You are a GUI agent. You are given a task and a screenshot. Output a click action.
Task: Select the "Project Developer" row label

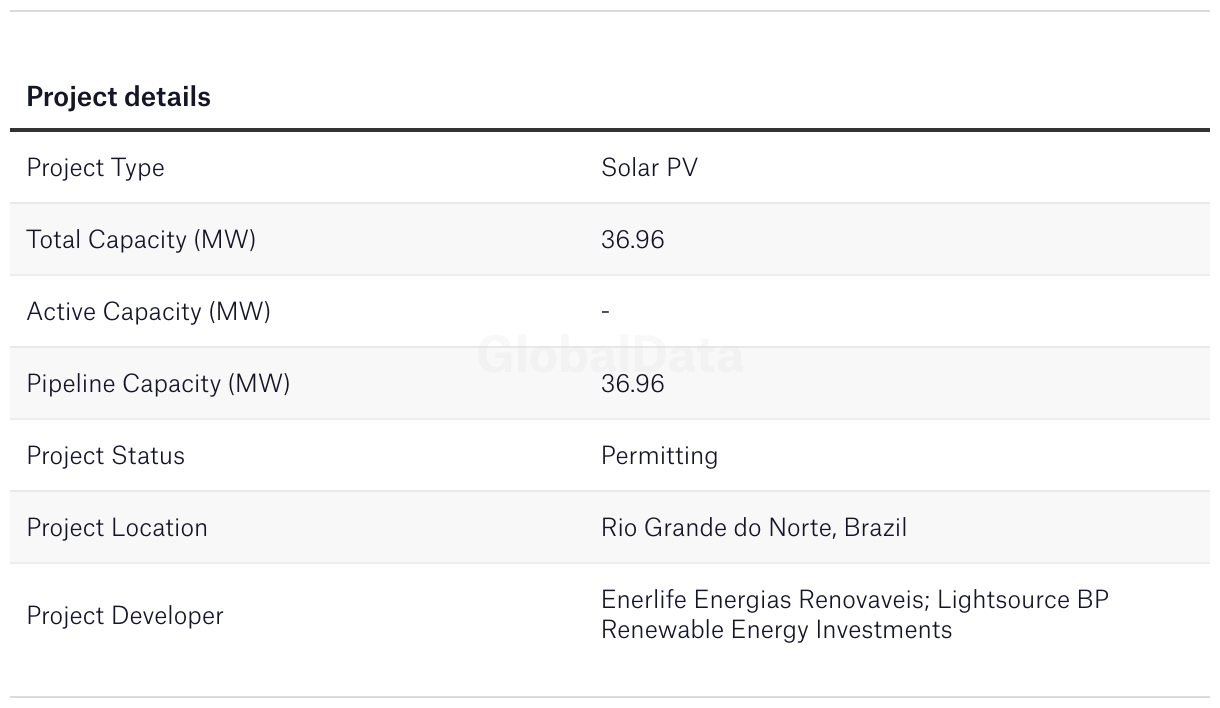click(125, 616)
